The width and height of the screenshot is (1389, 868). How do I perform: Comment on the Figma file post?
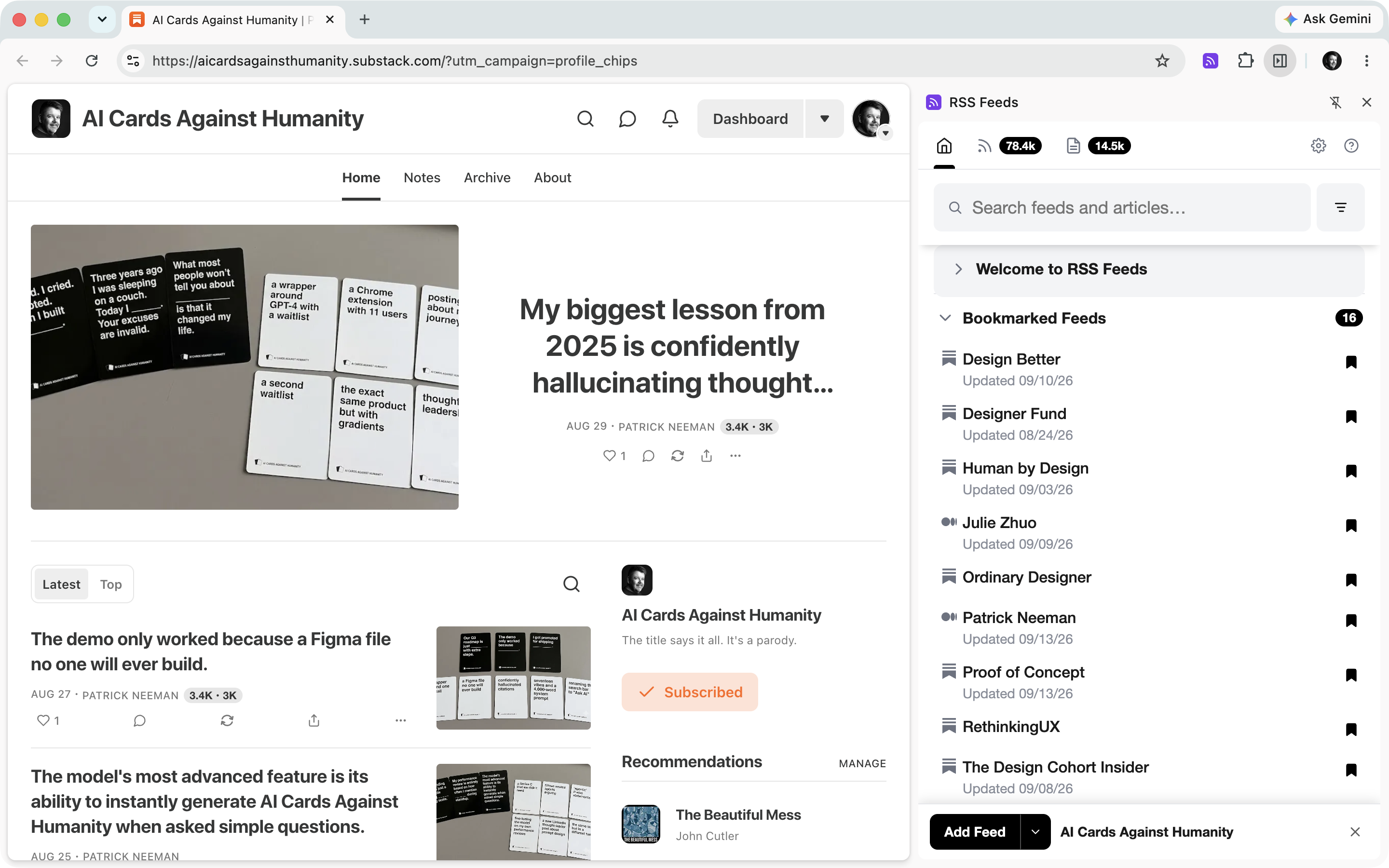[139, 720]
